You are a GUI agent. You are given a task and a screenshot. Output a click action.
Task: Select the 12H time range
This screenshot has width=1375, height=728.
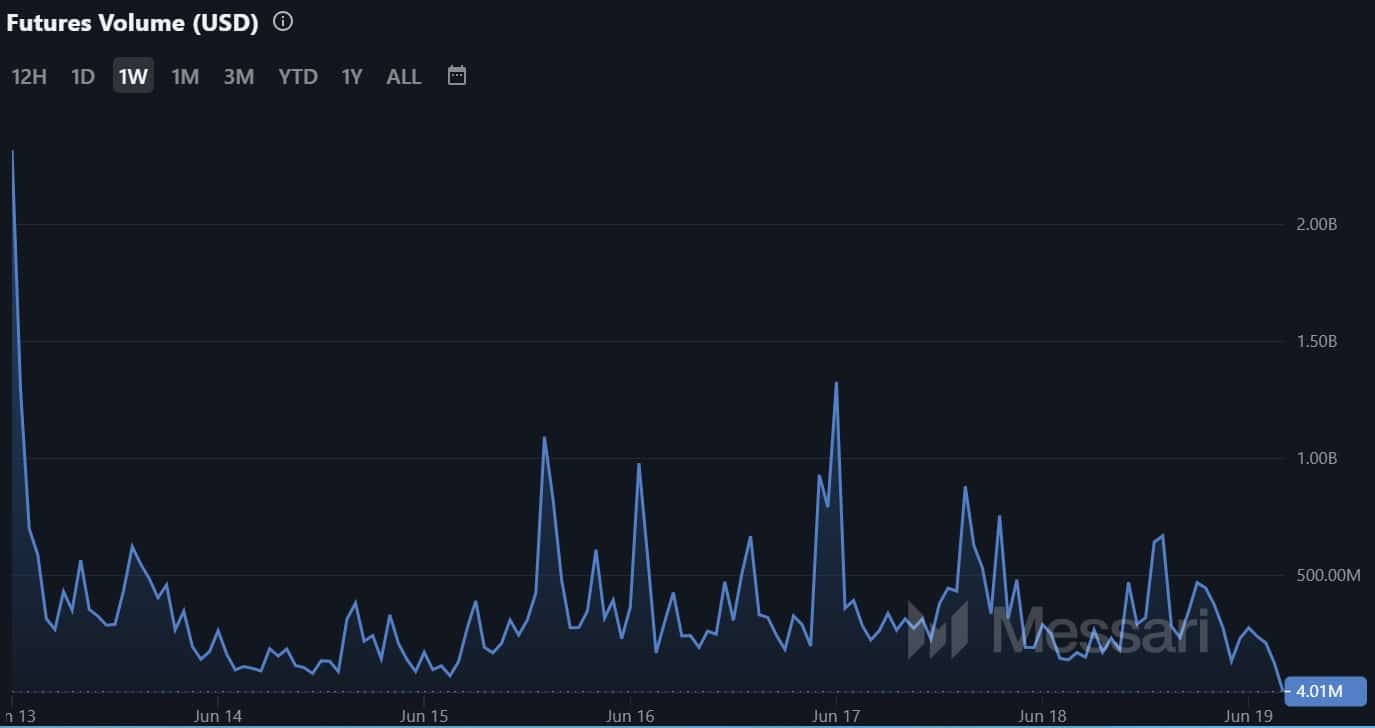[27, 75]
